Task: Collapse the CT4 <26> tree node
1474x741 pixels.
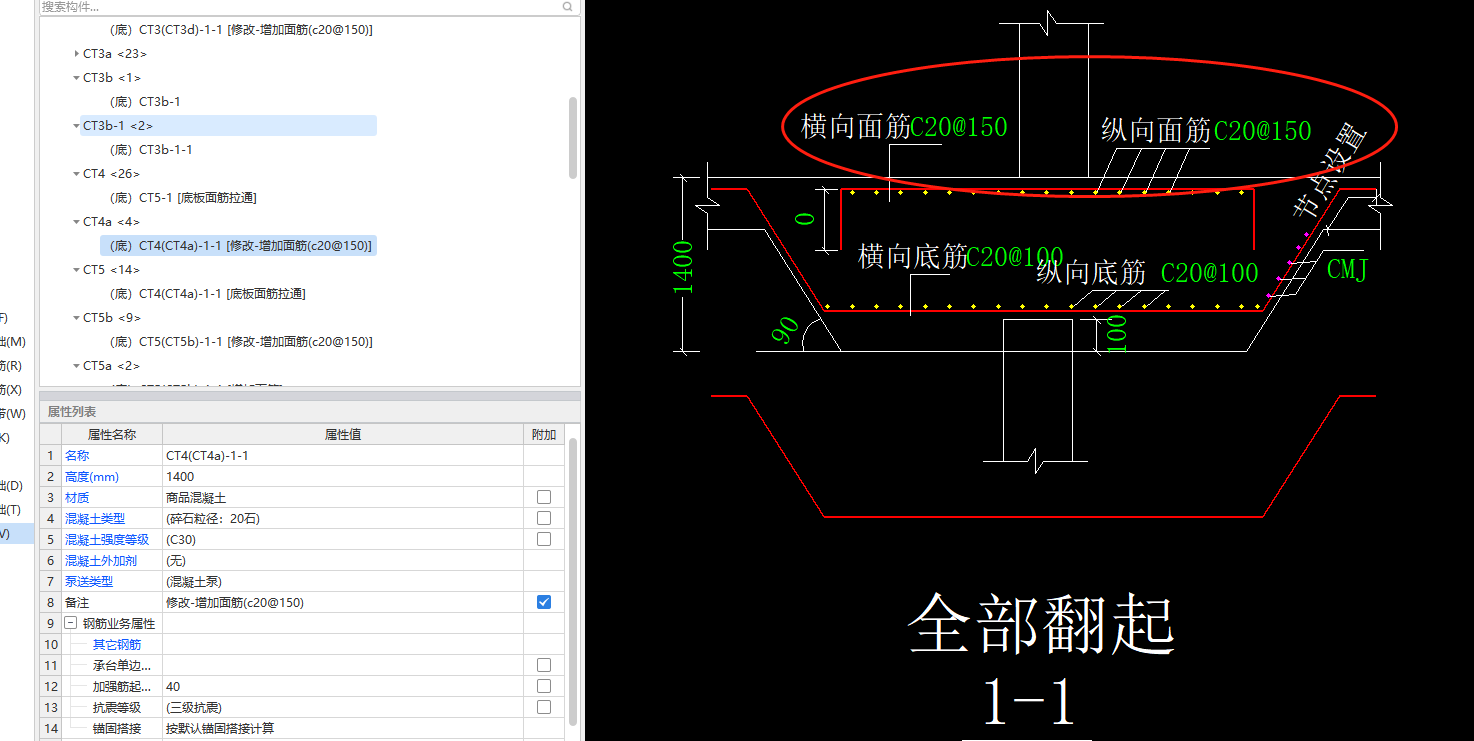Action: click(x=77, y=174)
